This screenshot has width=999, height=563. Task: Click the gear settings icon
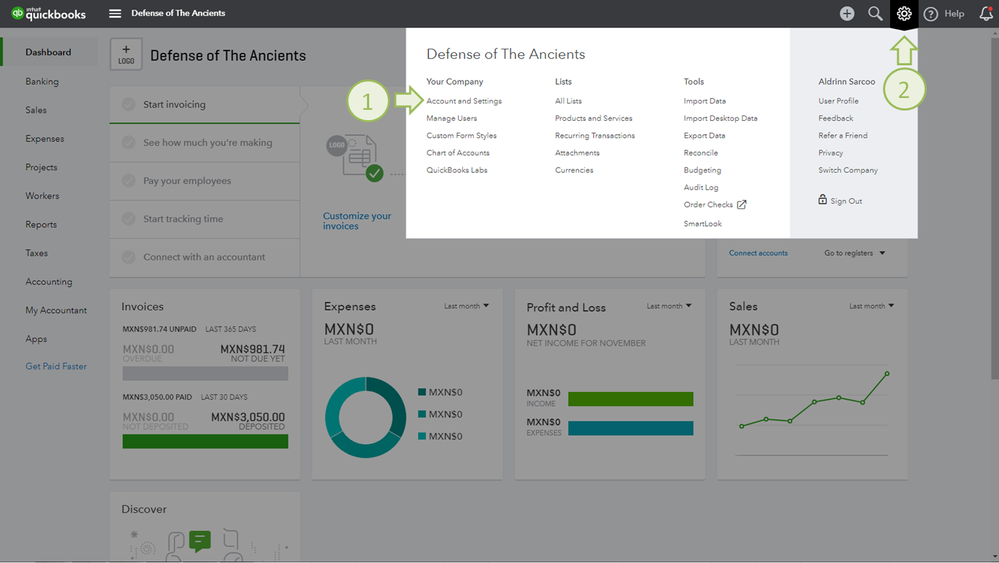tap(903, 13)
